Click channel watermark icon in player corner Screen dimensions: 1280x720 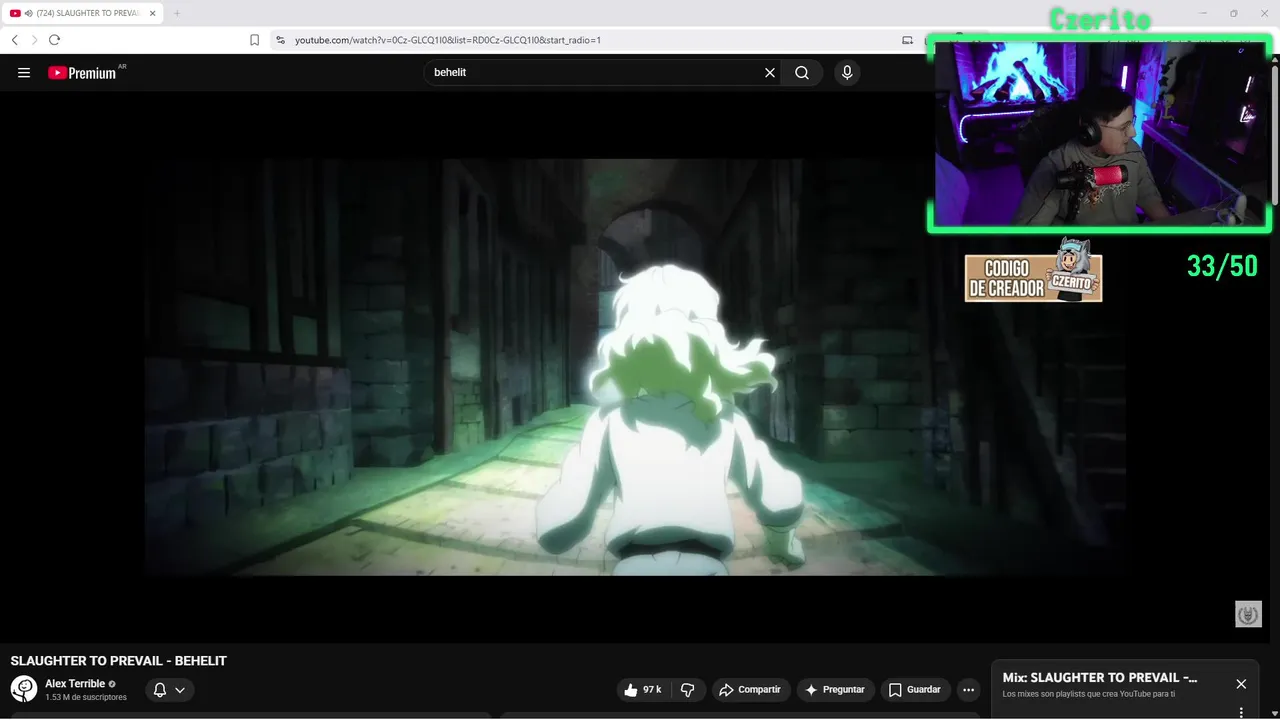1248,614
